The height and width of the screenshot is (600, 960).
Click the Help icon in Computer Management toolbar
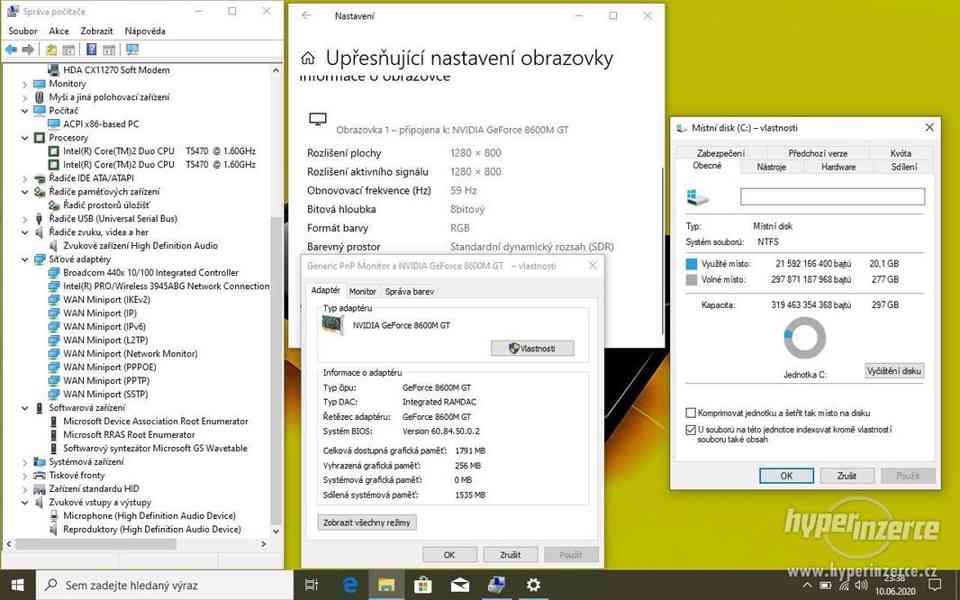click(x=91, y=50)
